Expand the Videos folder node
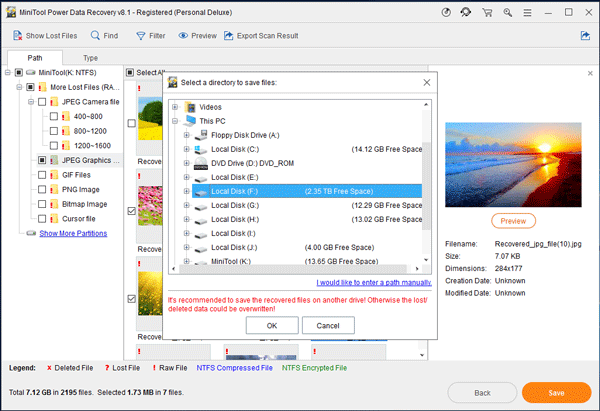600x411 pixels. 175,107
